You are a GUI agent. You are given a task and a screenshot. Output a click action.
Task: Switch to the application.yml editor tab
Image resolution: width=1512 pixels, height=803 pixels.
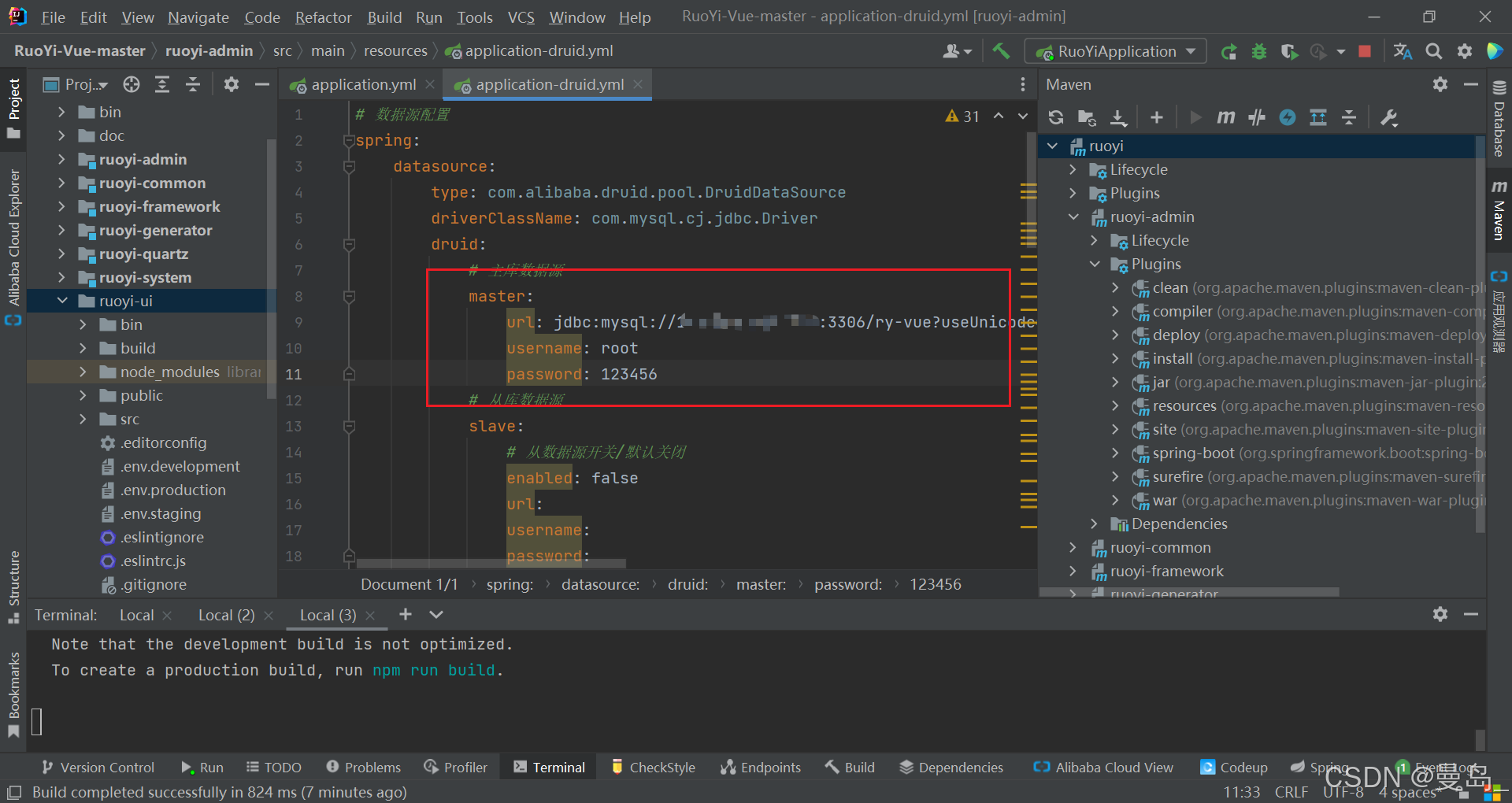[x=362, y=84]
